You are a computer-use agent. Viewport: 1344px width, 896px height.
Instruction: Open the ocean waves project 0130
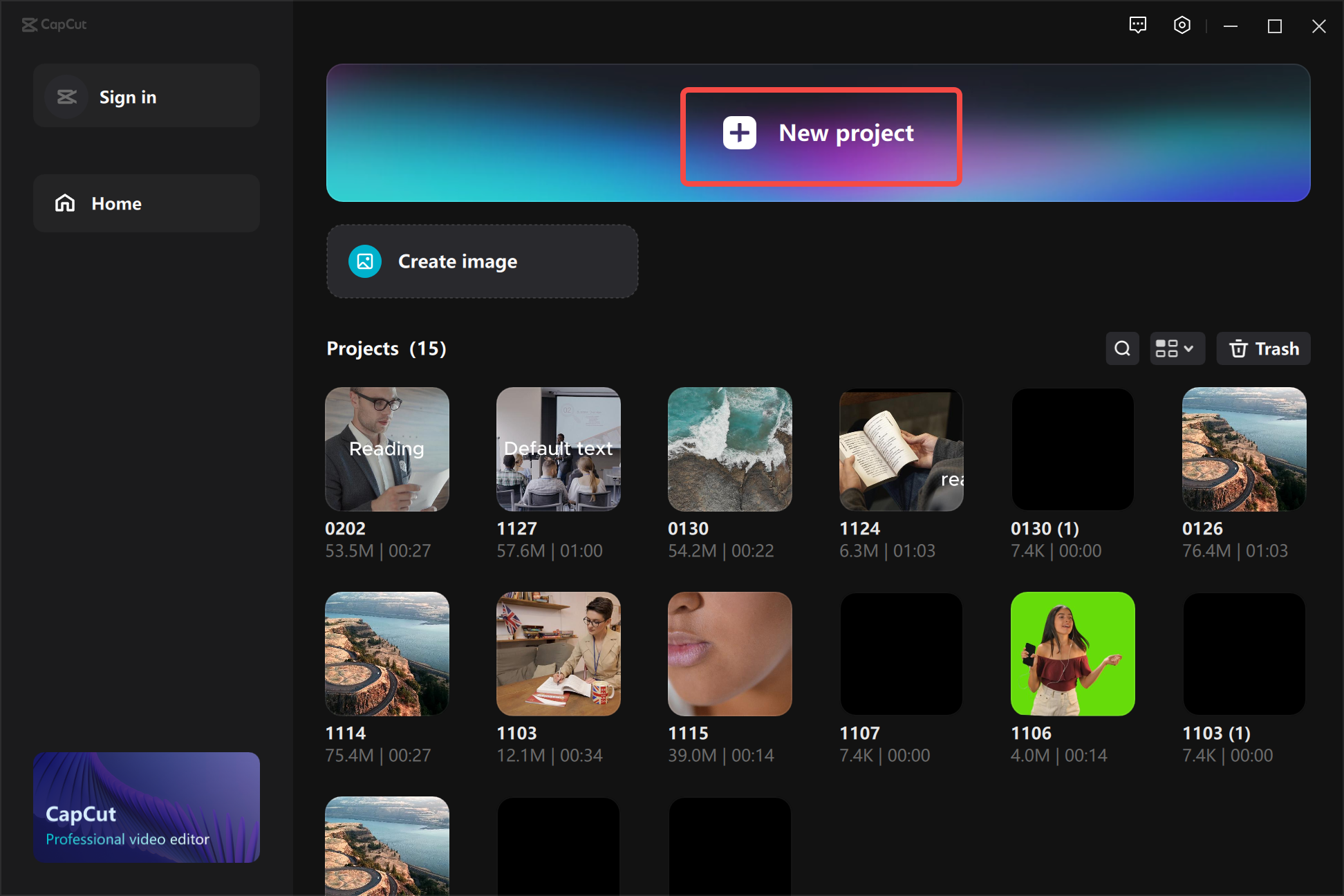tap(729, 449)
